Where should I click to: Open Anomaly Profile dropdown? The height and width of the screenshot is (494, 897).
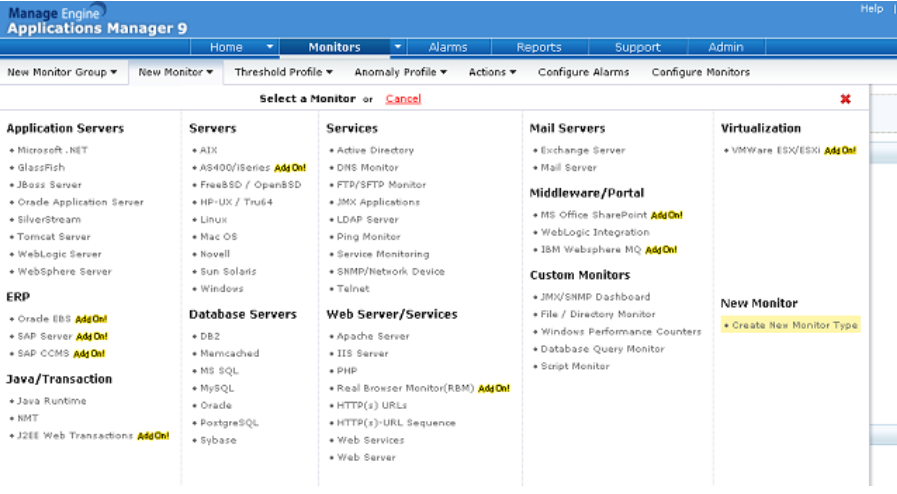400,72
